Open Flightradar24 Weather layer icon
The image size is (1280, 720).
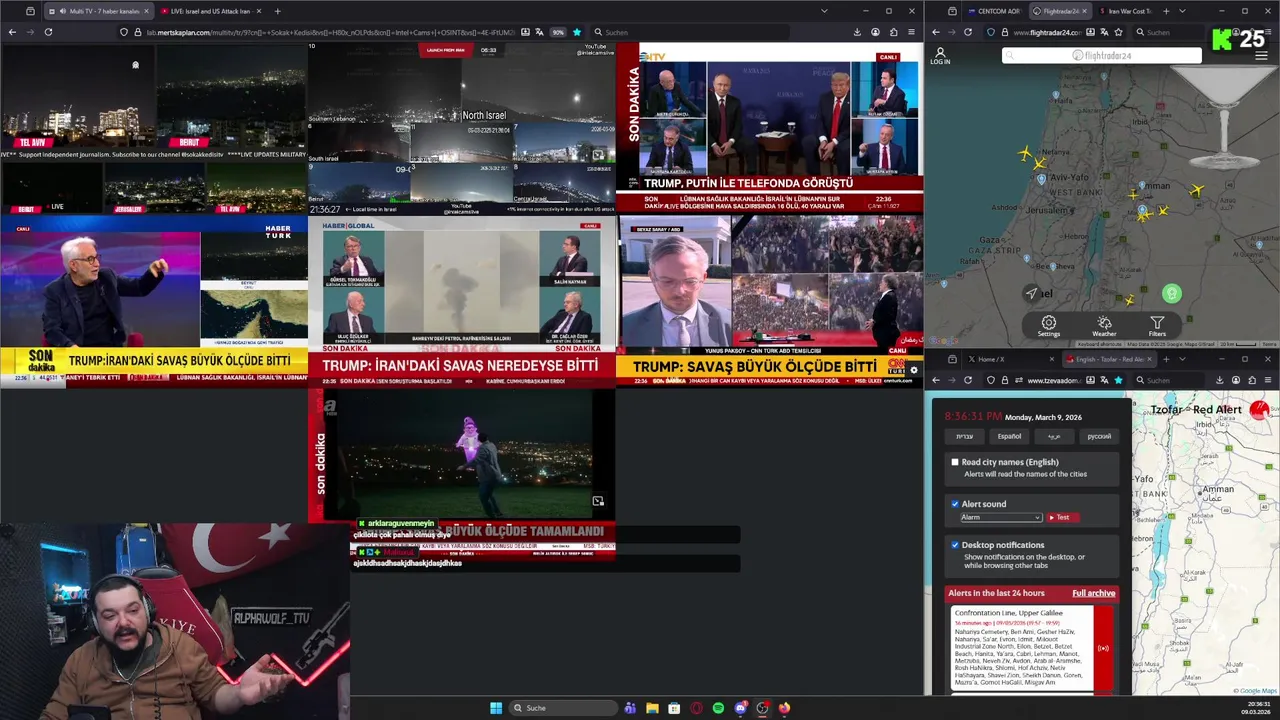click(x=1104, y=323)
